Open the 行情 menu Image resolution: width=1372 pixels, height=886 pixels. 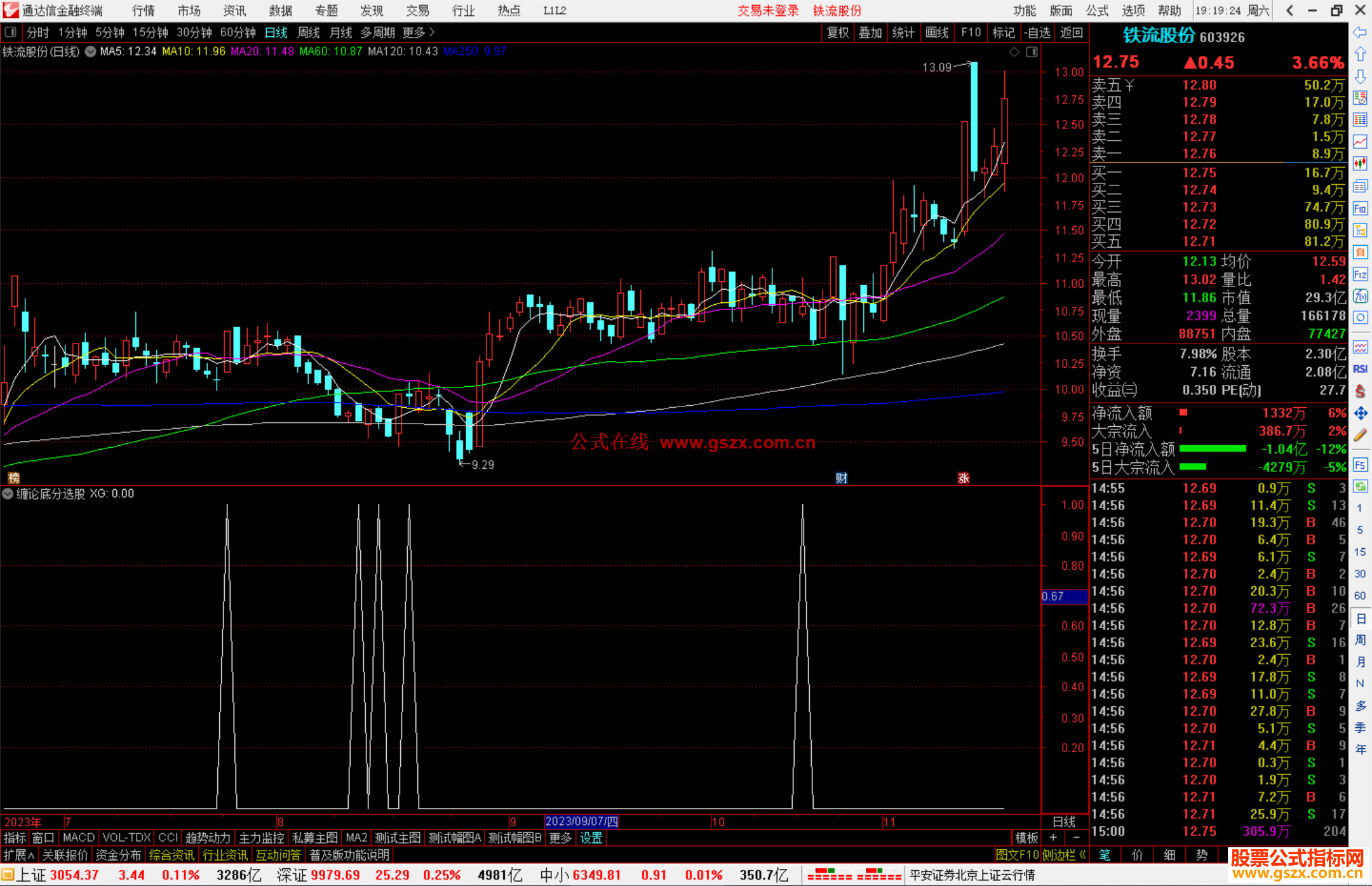coord(143,11)
